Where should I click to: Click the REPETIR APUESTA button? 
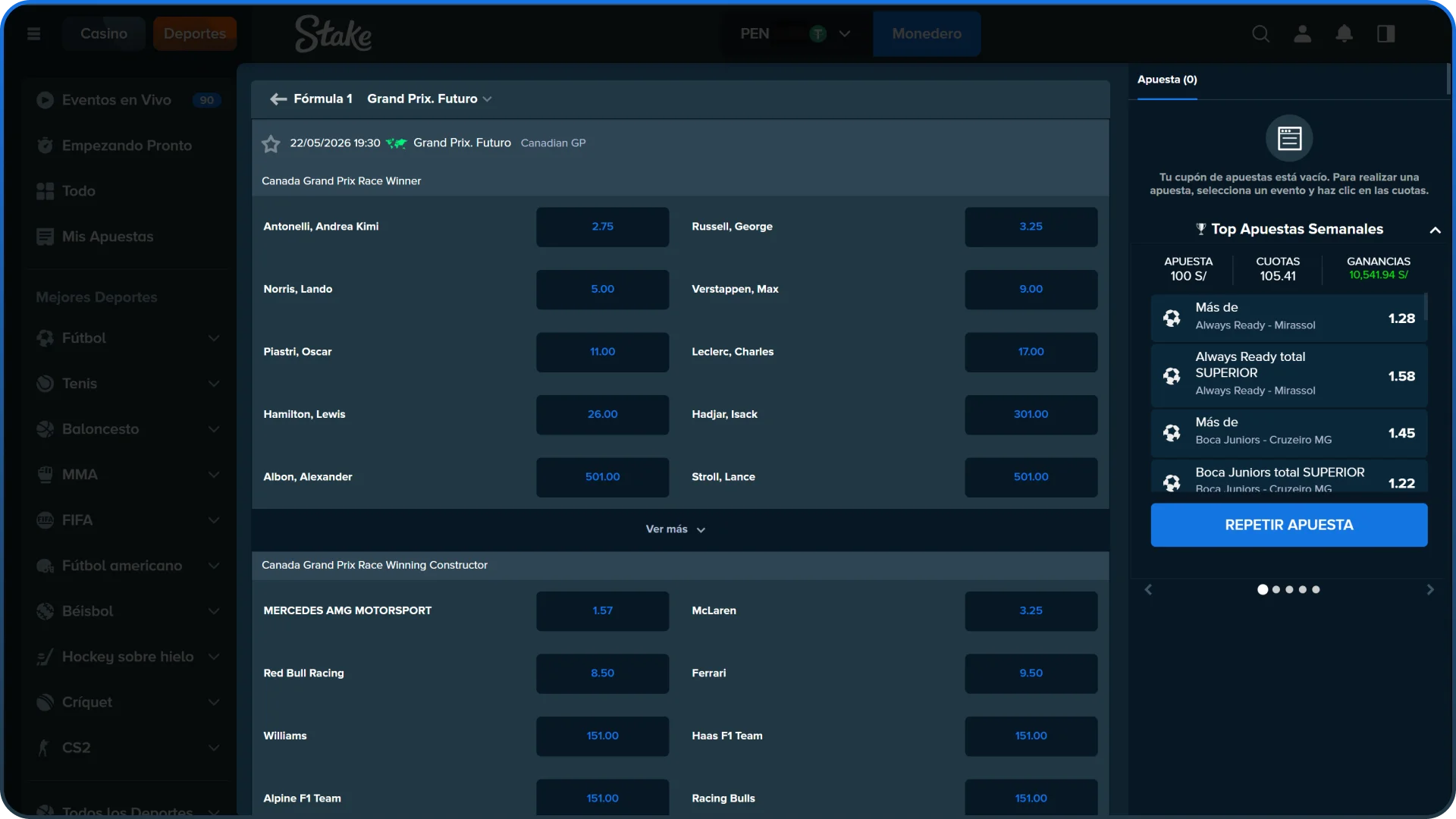point(1288,525)
